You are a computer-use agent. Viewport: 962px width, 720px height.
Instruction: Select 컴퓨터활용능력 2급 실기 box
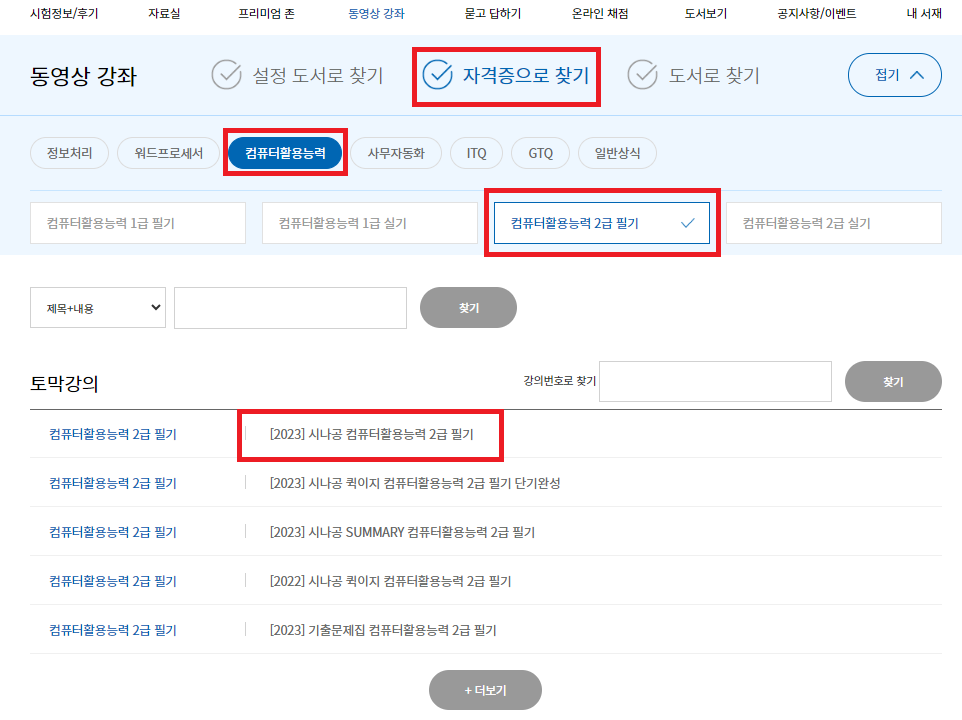[x=834, y=223]
